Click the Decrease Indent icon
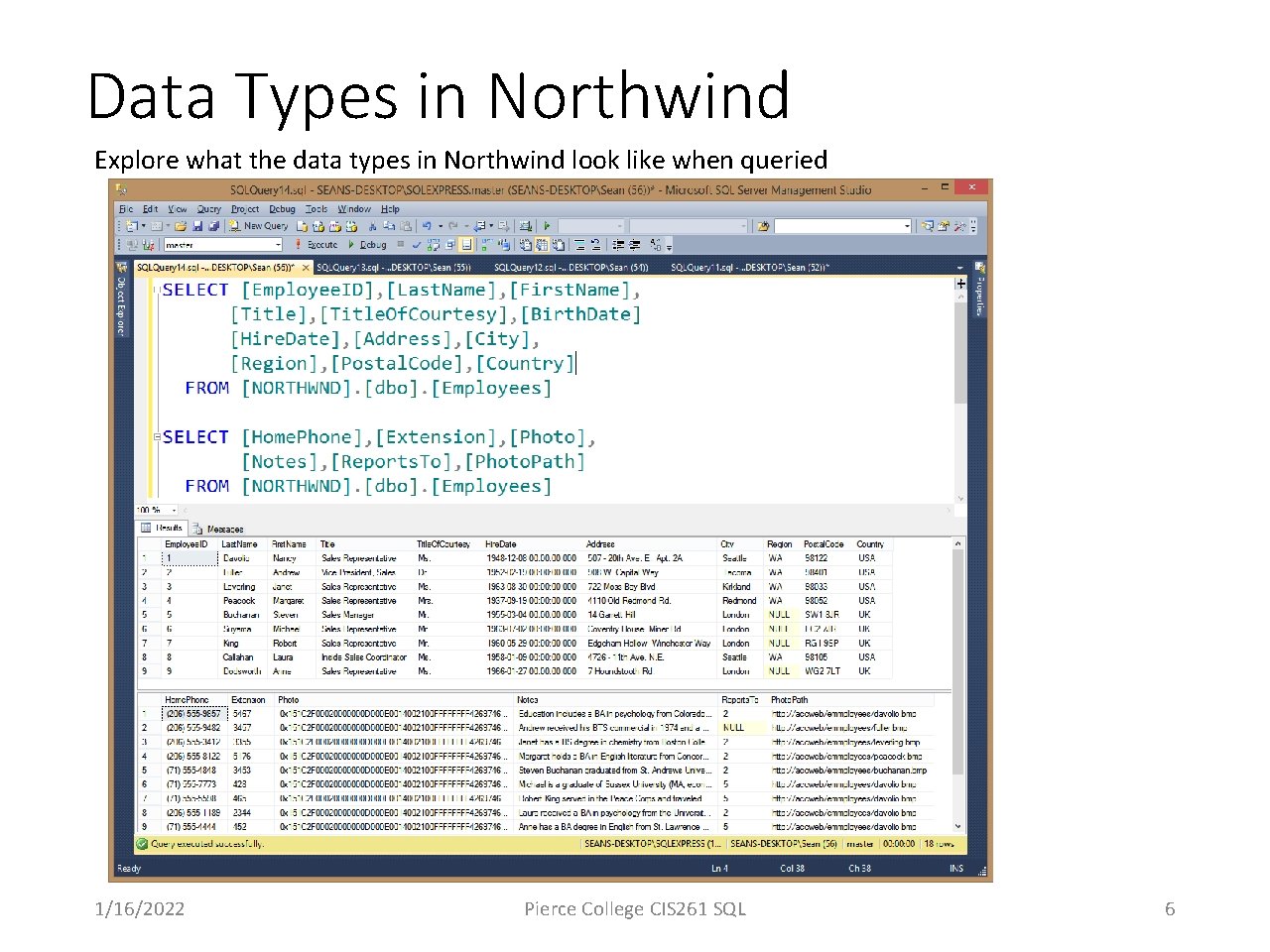Viewport: 1270px width, 952px height. pos(618,245)
